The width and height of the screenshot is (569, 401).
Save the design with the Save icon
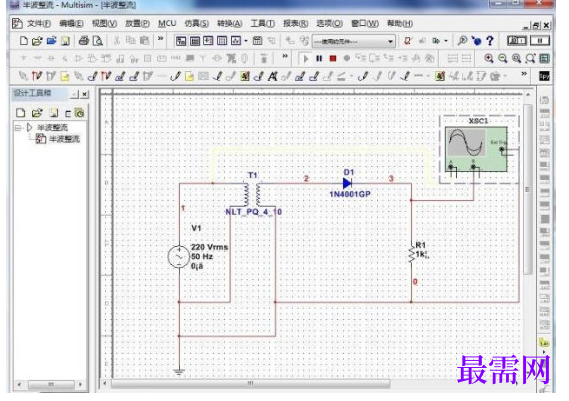click(65, 41)
